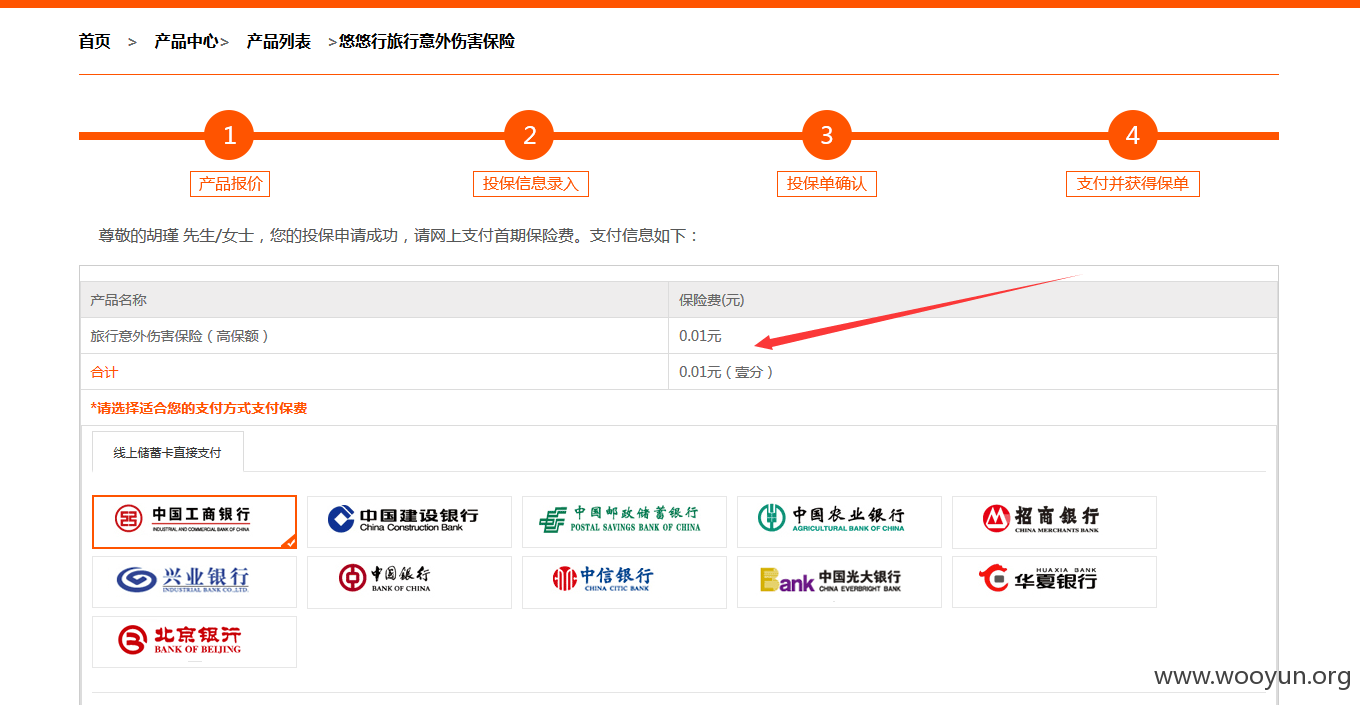Select 兴业银行 Industrial Bank option

point(194,582)
